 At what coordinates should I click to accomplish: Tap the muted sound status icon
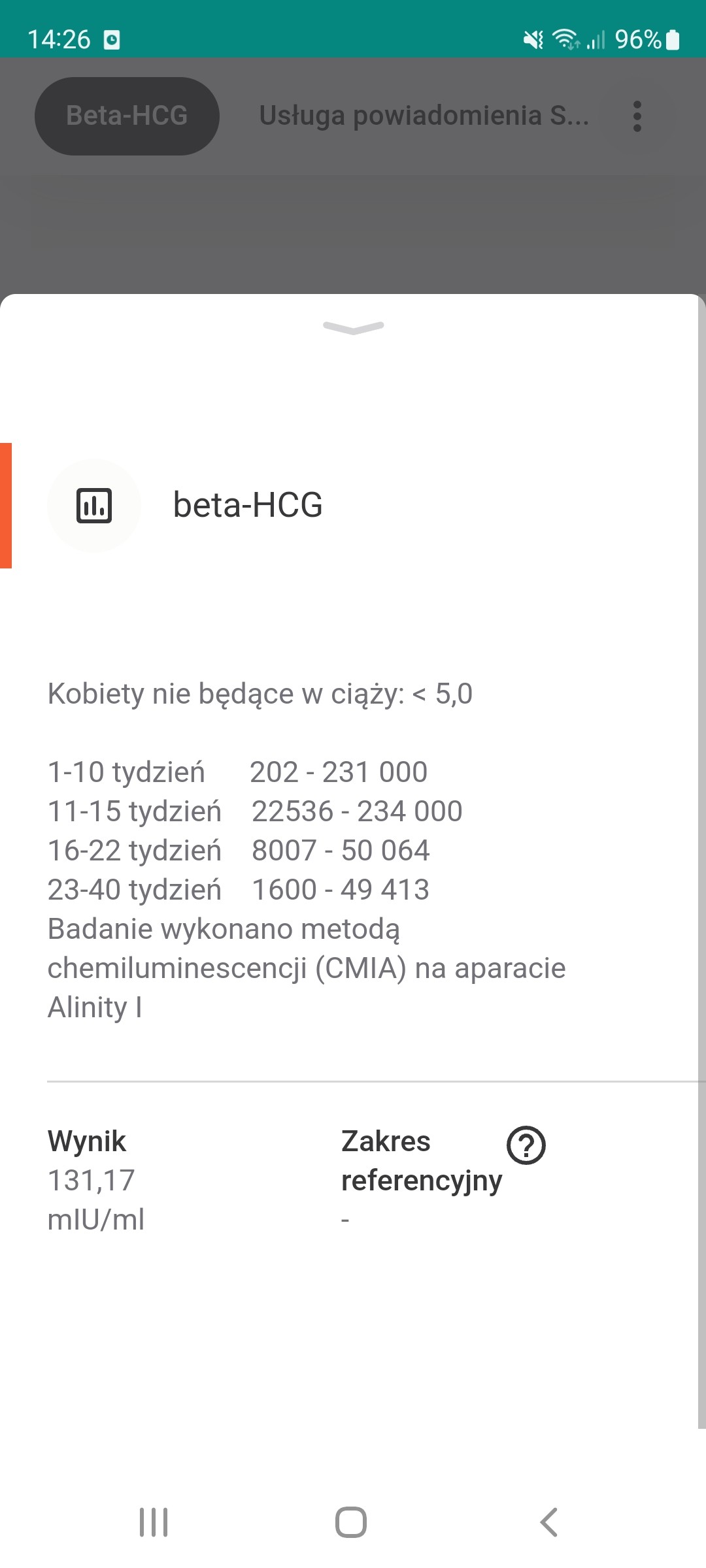pos(533,40)
